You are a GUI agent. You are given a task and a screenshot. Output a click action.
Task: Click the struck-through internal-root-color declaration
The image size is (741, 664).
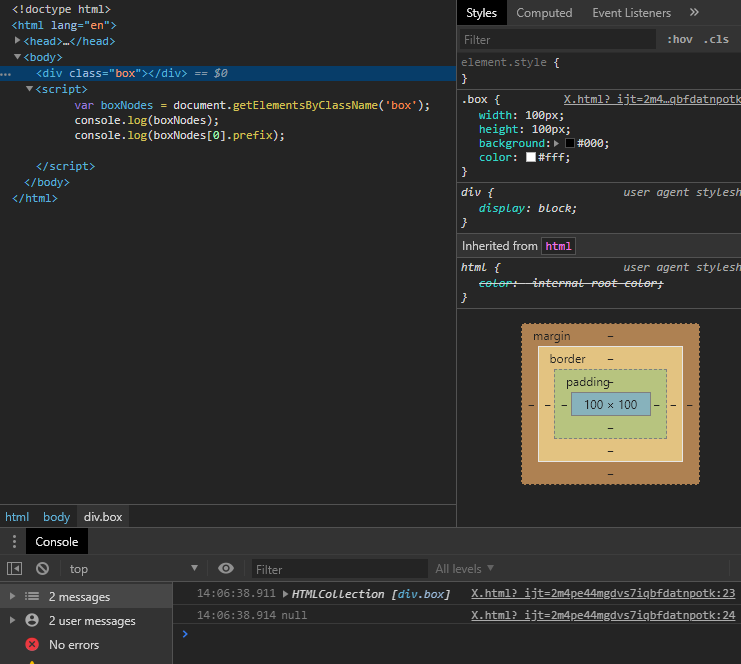tap(571, 283)
